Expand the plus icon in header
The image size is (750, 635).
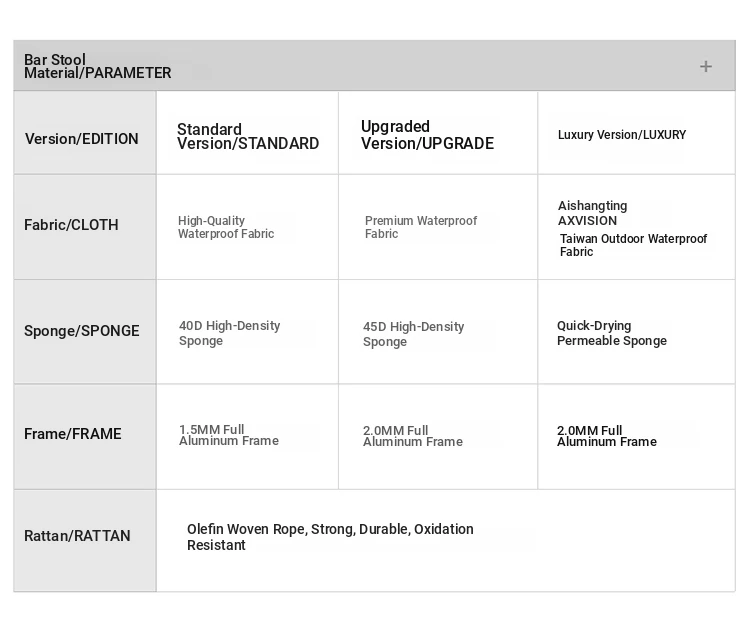click(706, 66)
